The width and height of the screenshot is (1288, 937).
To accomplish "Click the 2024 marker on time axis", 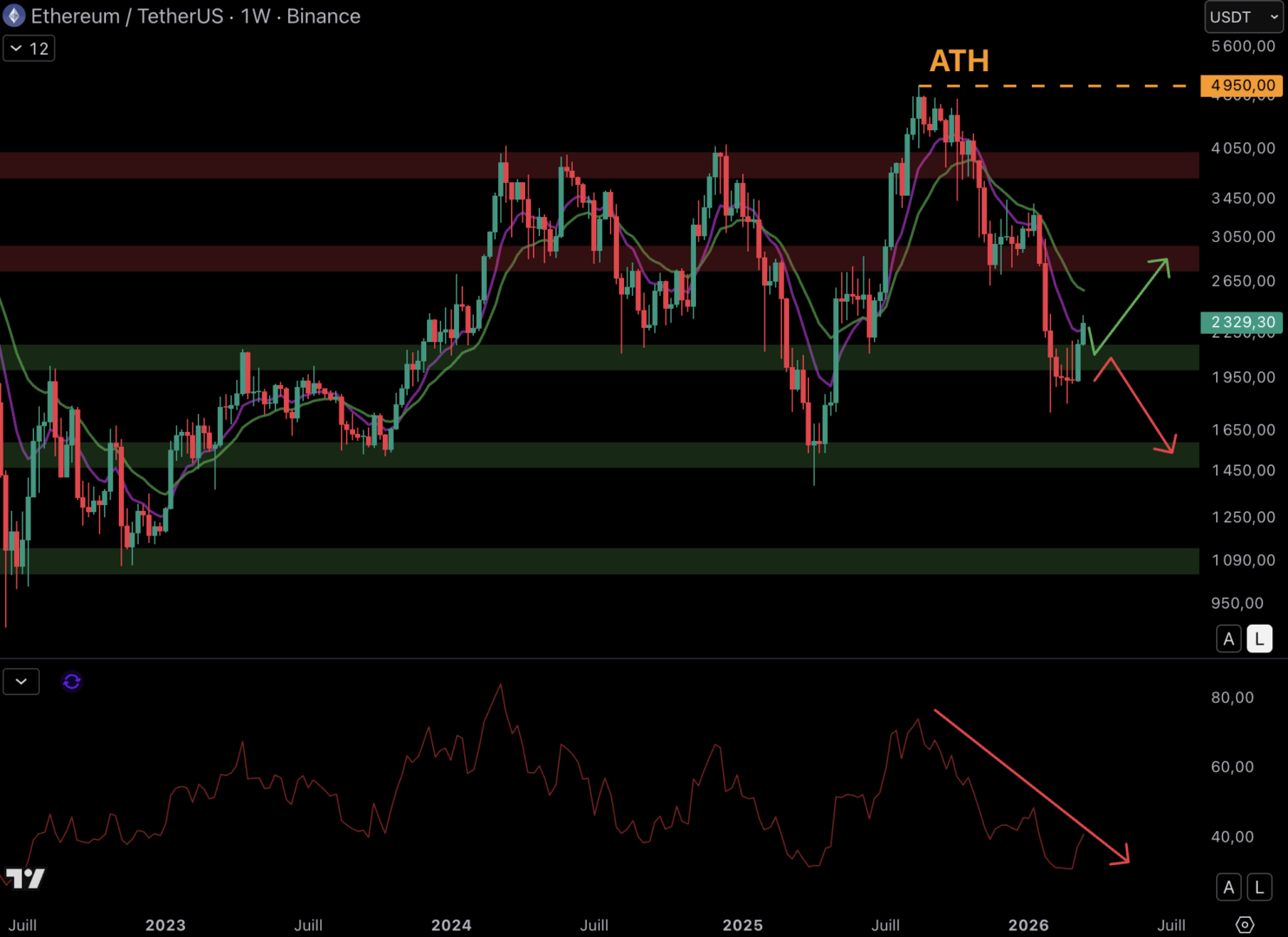I will (x=451, y=925).
